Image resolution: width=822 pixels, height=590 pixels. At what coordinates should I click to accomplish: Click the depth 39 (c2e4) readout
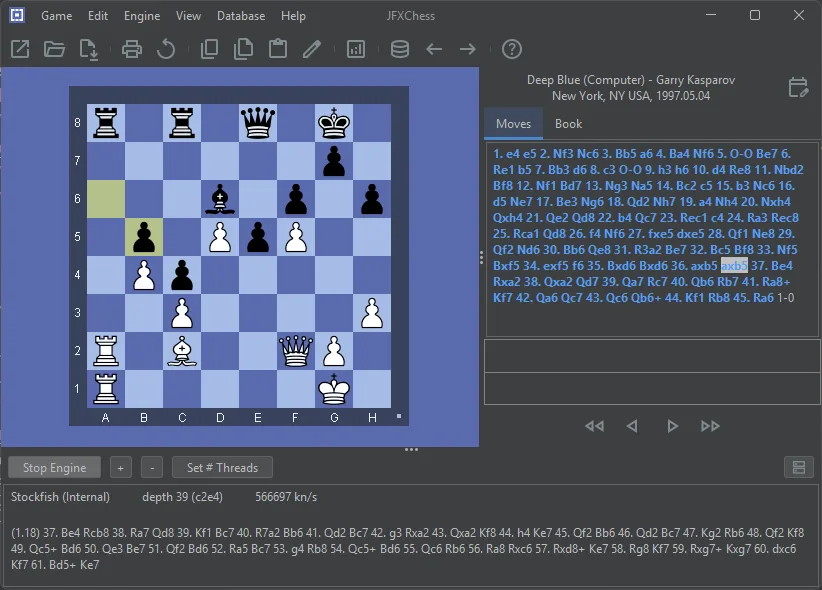[x=182, y=497]
